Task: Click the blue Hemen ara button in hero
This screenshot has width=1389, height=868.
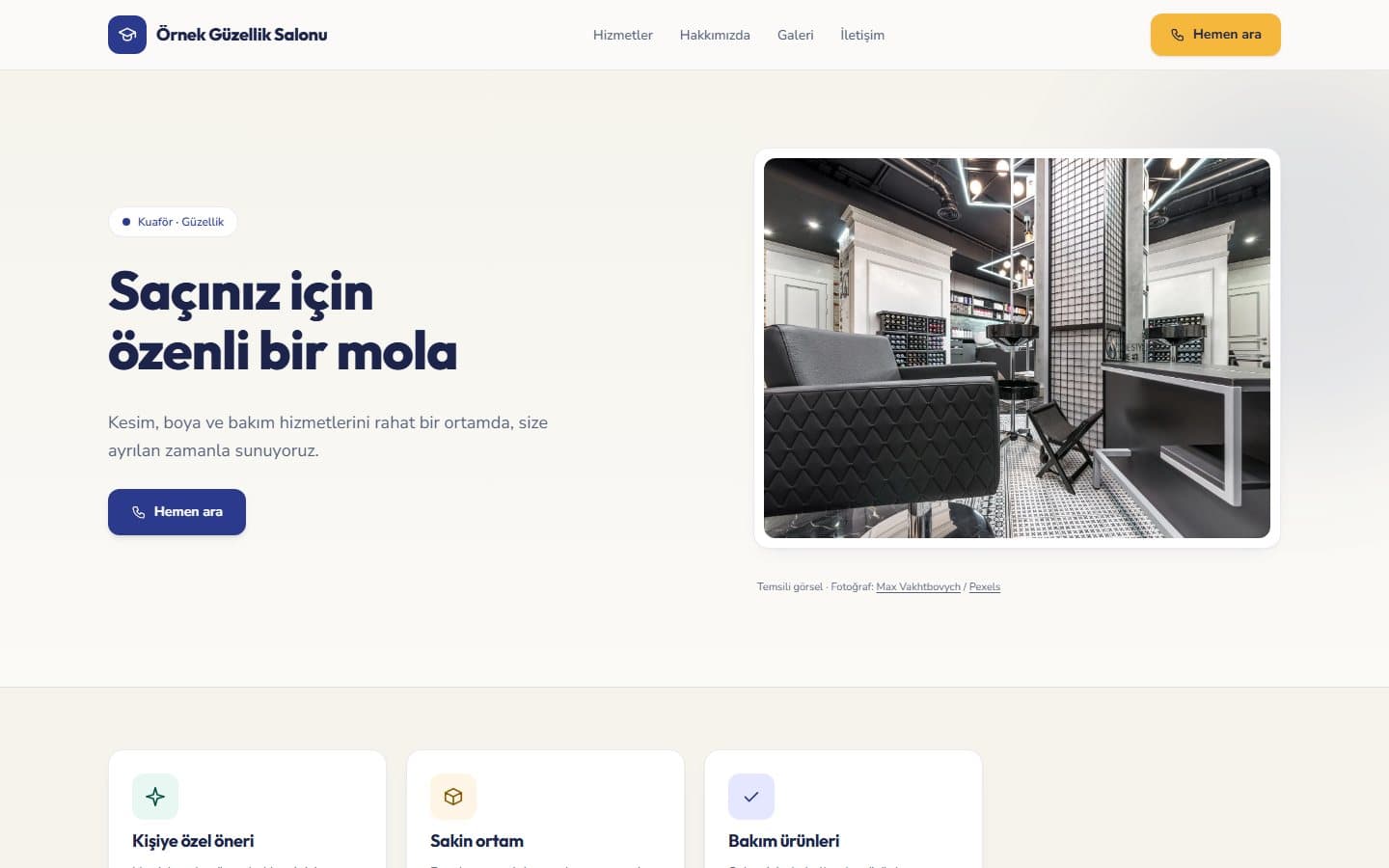Action: pyautogui.click(x=177, y=512)
